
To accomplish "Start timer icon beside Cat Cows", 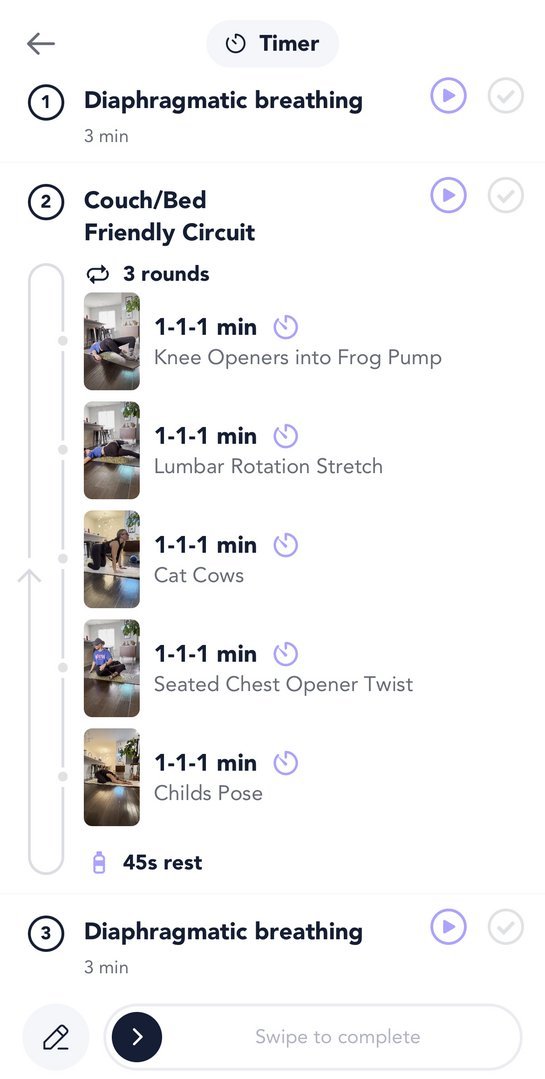I will (286, 545).
